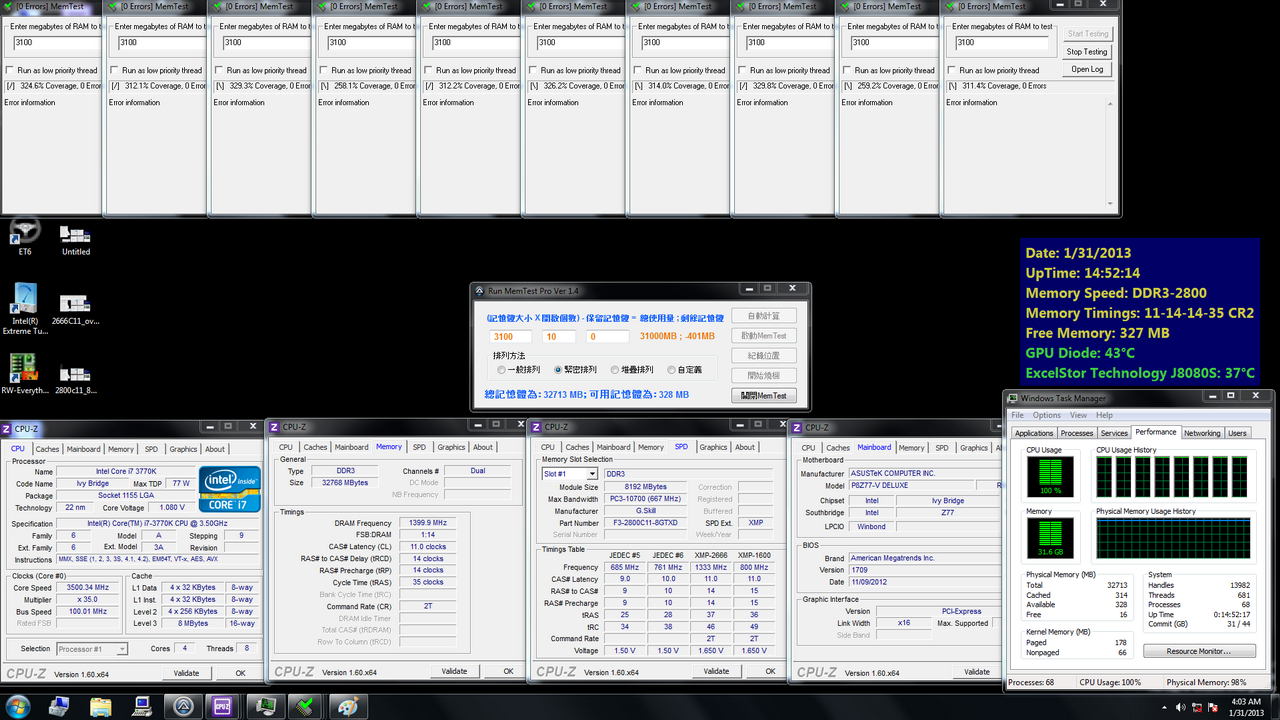Toggle low priority thread in the 329.8% Coverage MemTest
Viewport: 1280px width, 720px height.
tap(742, 70)
